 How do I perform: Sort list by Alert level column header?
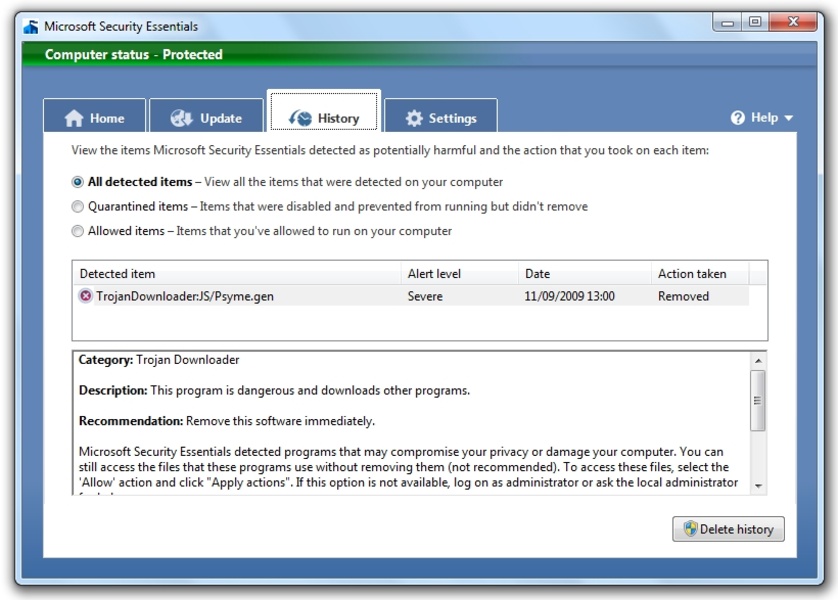tap(434, 274)
